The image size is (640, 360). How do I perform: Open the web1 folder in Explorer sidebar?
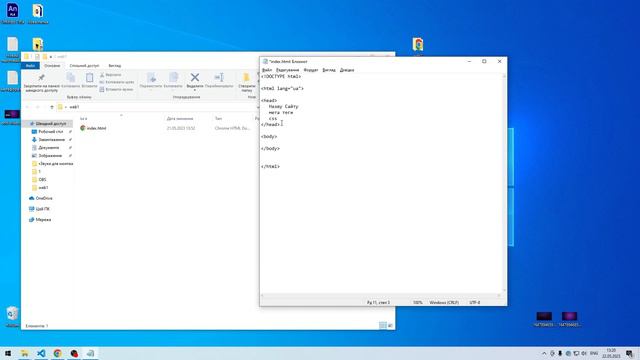point(43,187)
